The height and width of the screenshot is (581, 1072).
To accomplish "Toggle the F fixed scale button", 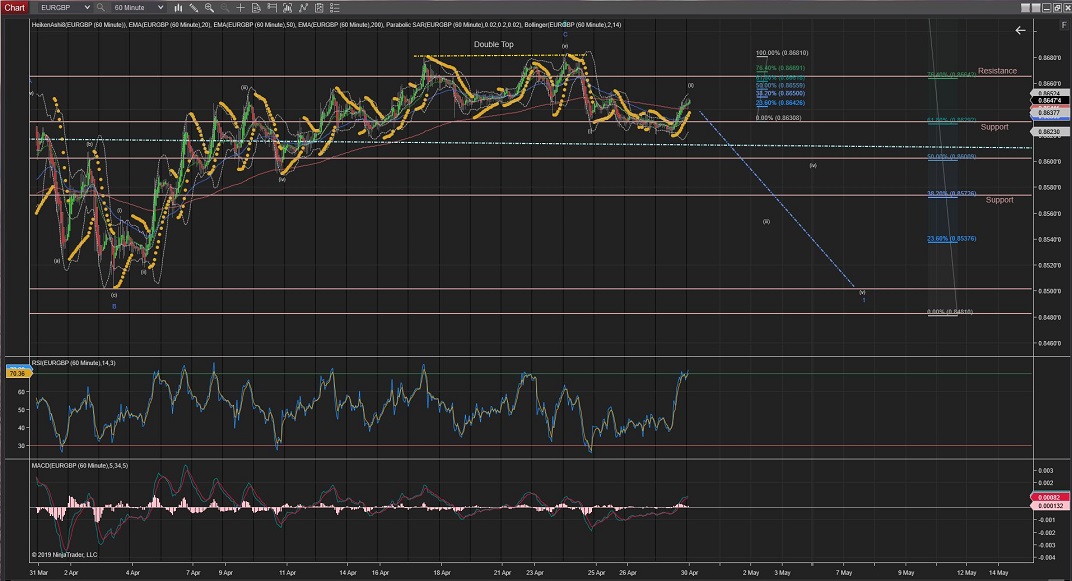I will (x=1064, y=23).
